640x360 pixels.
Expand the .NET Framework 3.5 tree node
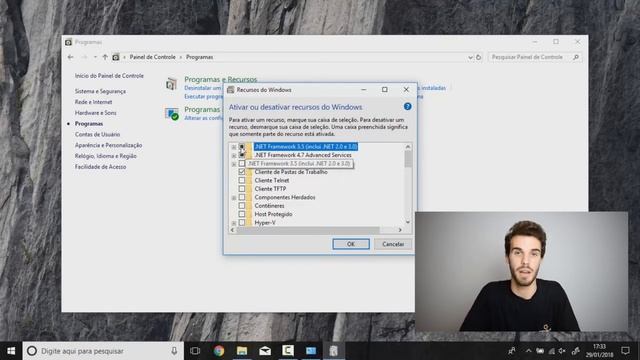(234, 147)
